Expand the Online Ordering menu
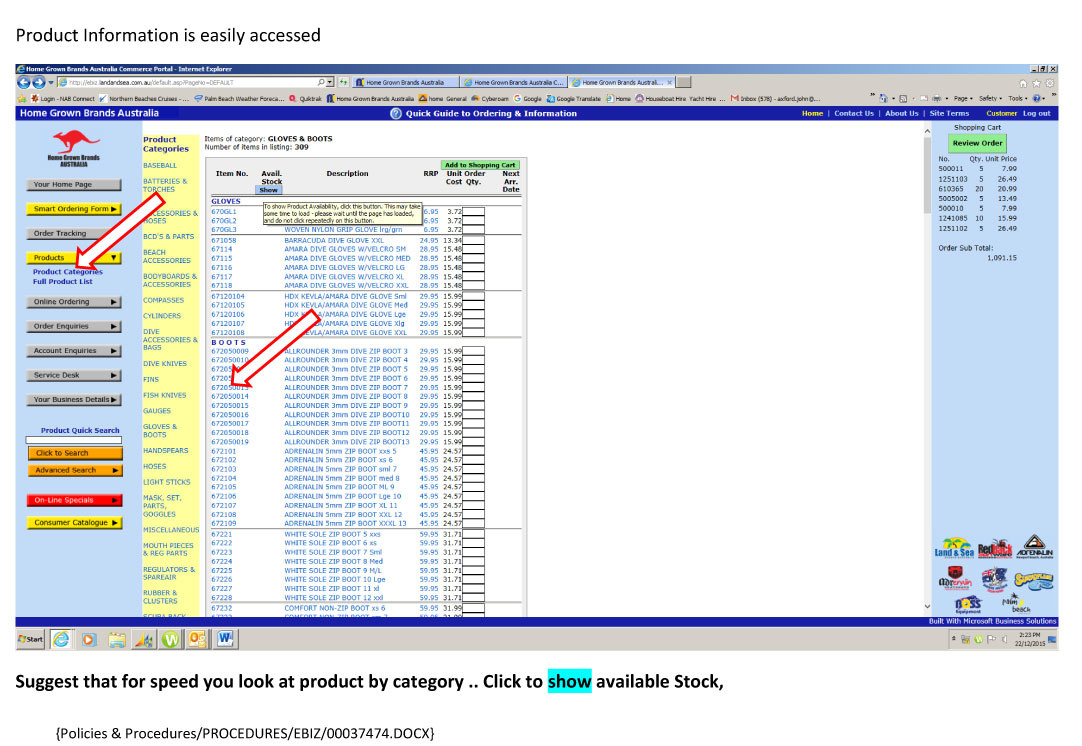This screenshot has width=1082, height=746. pos(73,302)
